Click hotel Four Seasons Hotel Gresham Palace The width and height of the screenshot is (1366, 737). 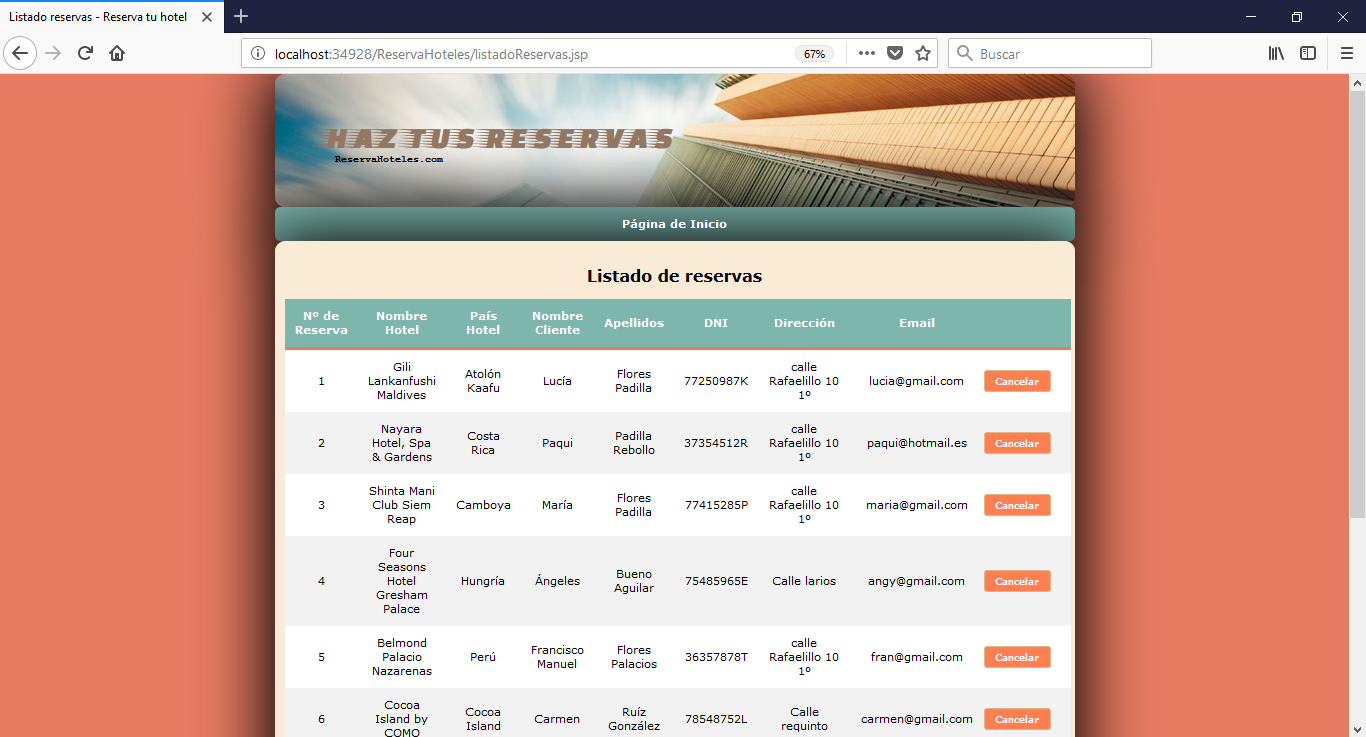click(401, 581)
